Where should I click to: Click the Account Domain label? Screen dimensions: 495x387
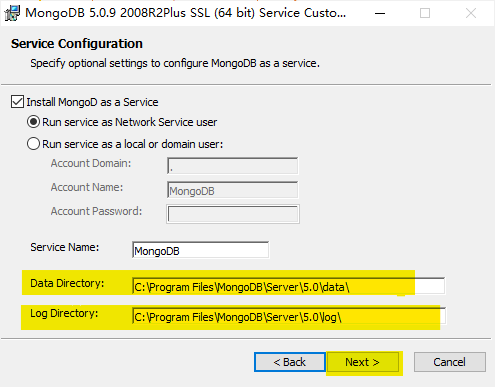click(91, 163)
